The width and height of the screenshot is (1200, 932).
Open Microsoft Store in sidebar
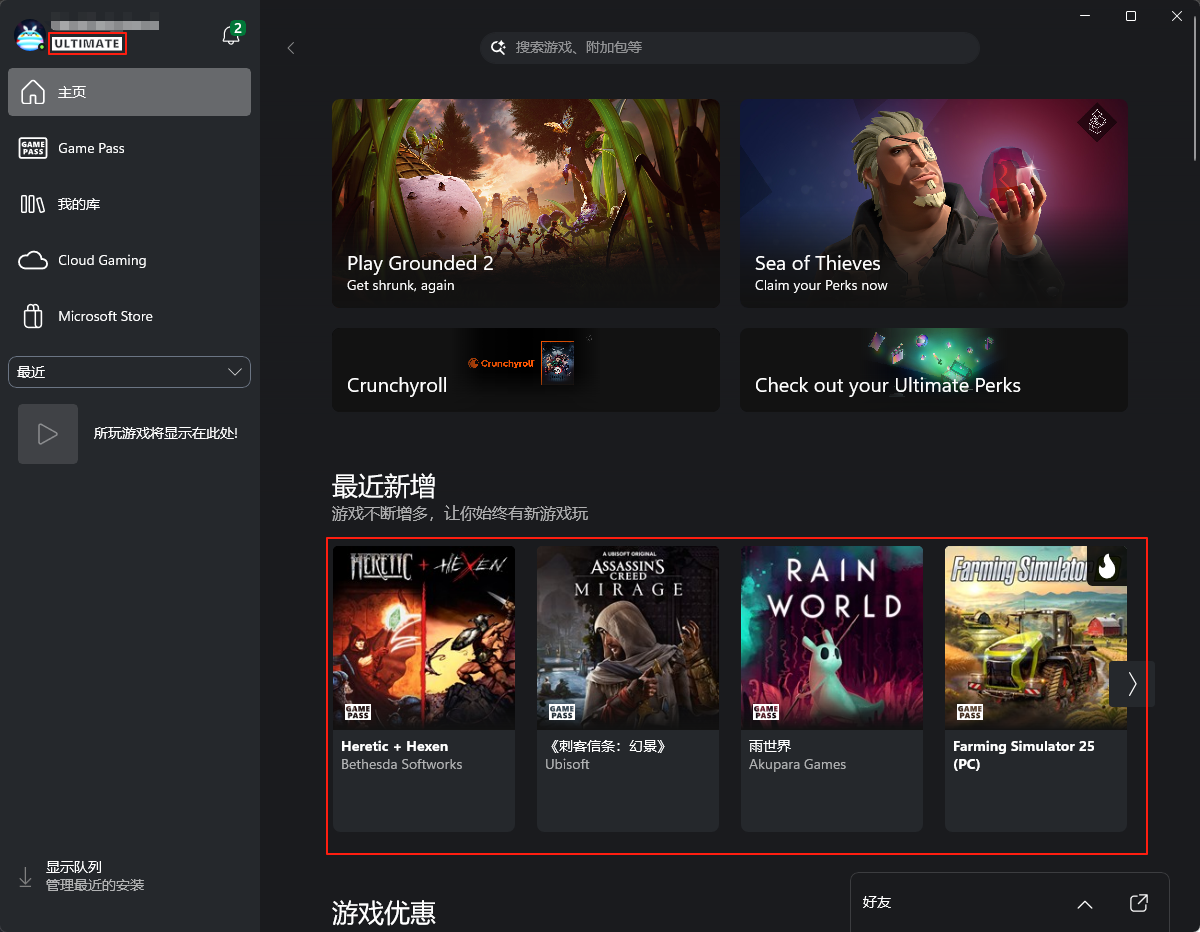[x=129, y=316]
